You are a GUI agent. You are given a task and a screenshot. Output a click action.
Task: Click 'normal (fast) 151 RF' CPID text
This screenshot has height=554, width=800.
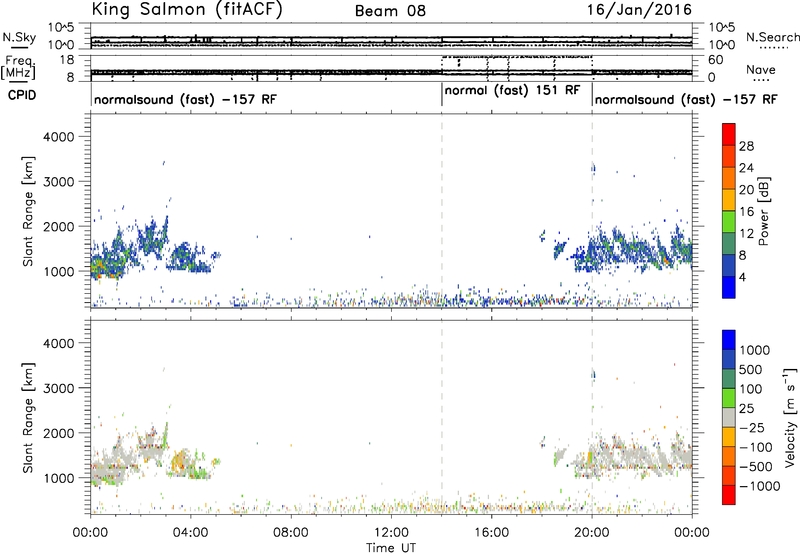click(512, 91)
